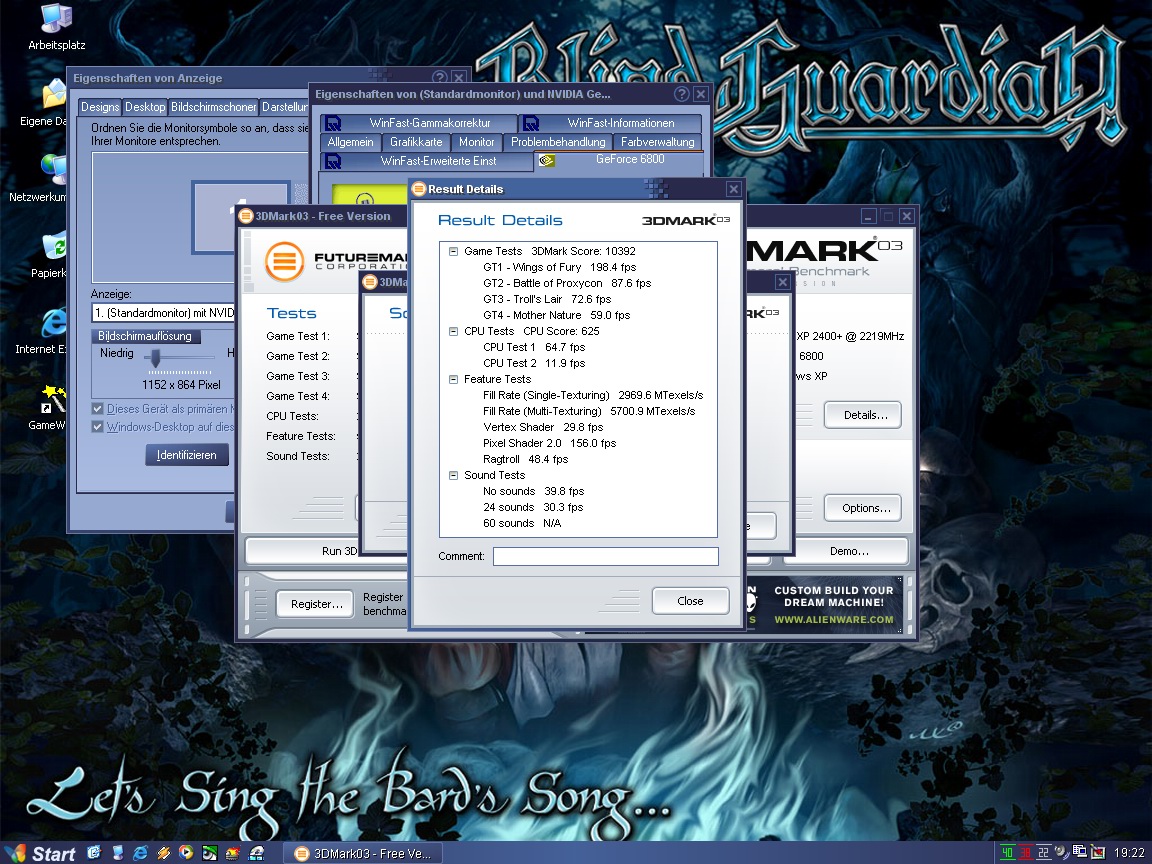The image size is (1152, 864).
Task: Switch to the Designs tab
Action: [x=100, y=107]
